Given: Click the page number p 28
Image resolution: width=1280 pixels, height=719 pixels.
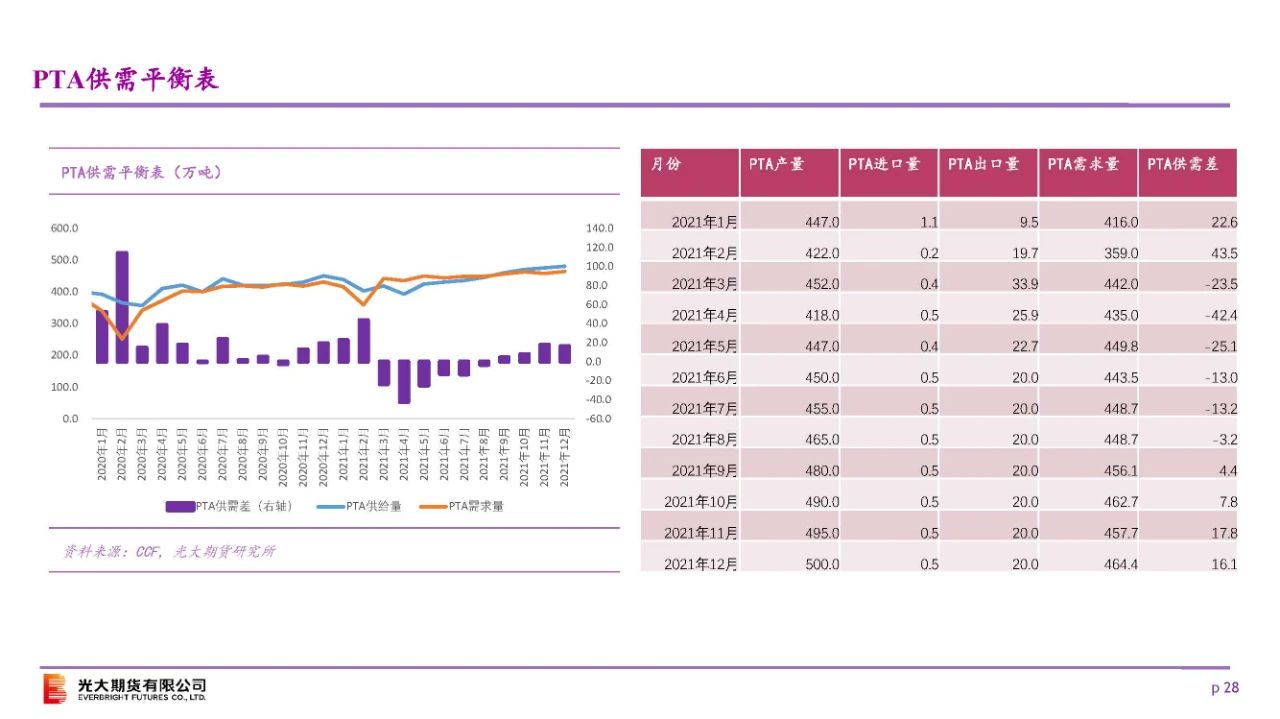Looking at the screenshot, I should [1225, 688].
